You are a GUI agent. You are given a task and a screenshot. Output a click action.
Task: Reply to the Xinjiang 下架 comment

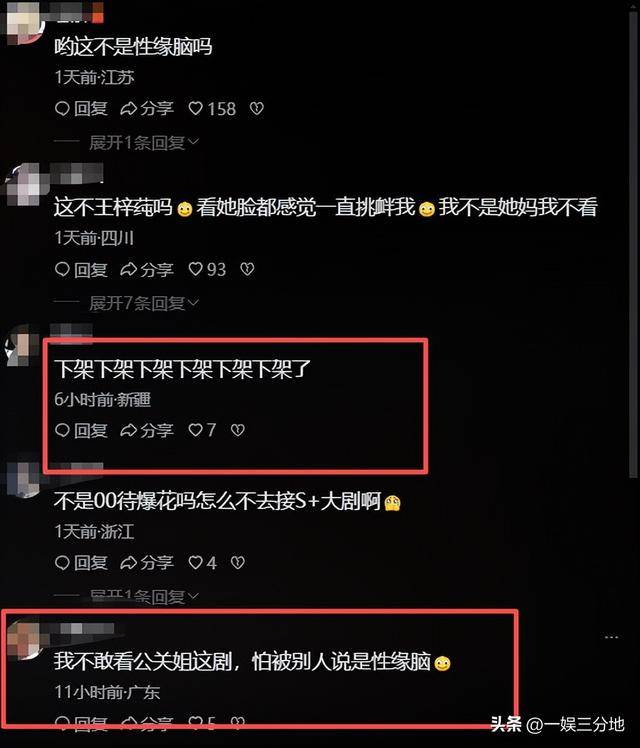(81, 431)
